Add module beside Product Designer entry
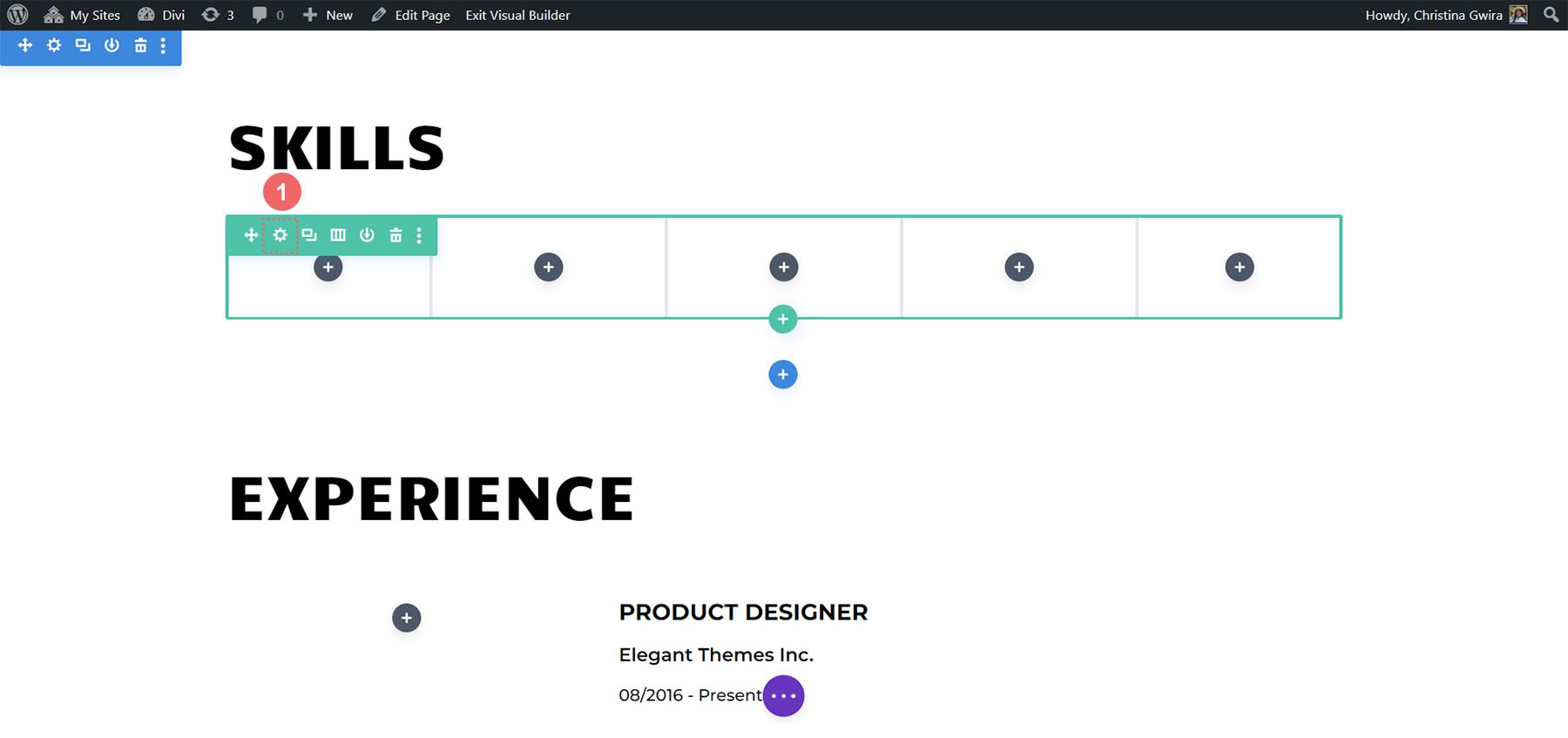1568x738 pixels. pos(406,618)
